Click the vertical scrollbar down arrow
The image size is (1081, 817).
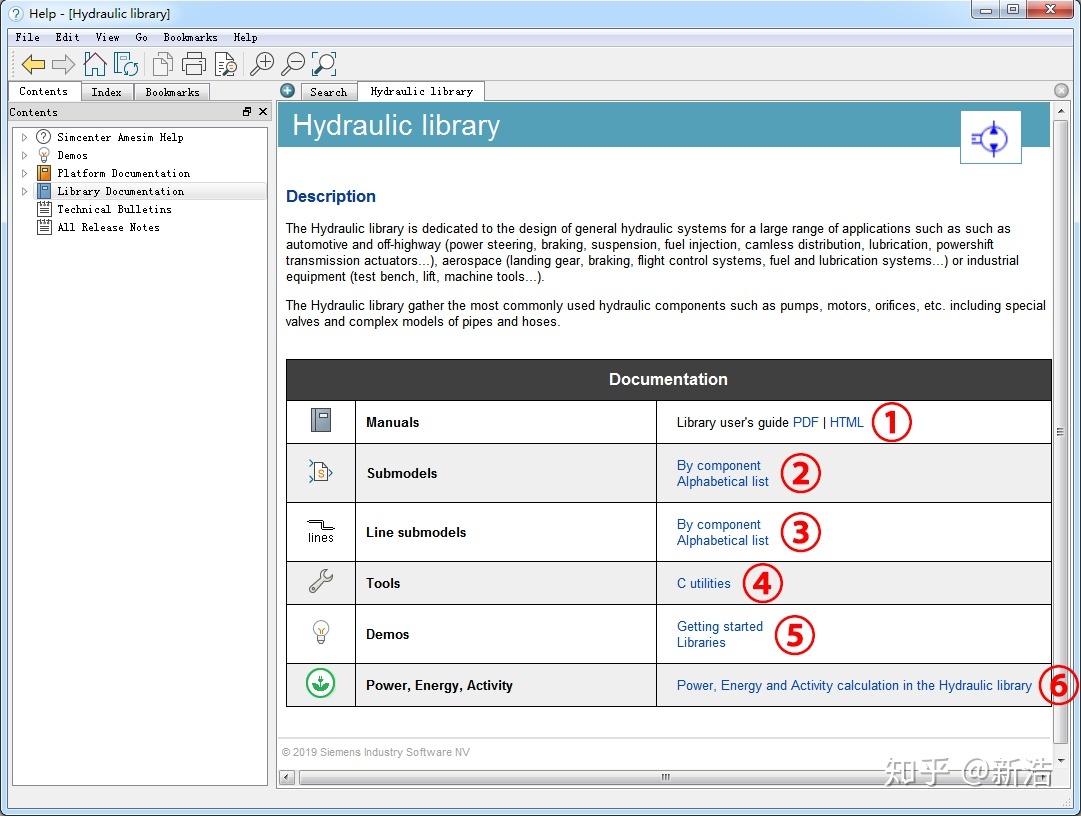coord(1061,760)
